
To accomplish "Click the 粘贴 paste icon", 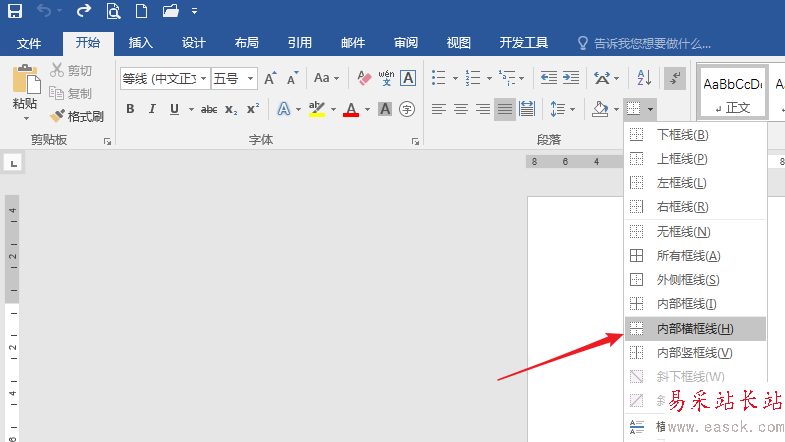I will click(x=25, y=79).
